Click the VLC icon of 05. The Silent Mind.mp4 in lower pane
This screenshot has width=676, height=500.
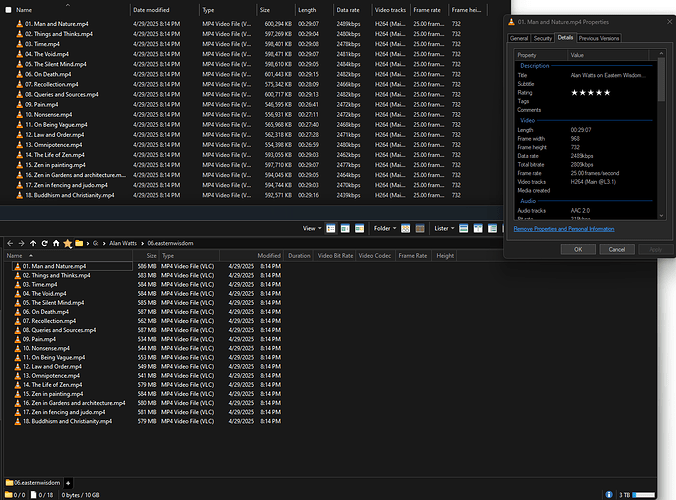click(x=17, y=303)
